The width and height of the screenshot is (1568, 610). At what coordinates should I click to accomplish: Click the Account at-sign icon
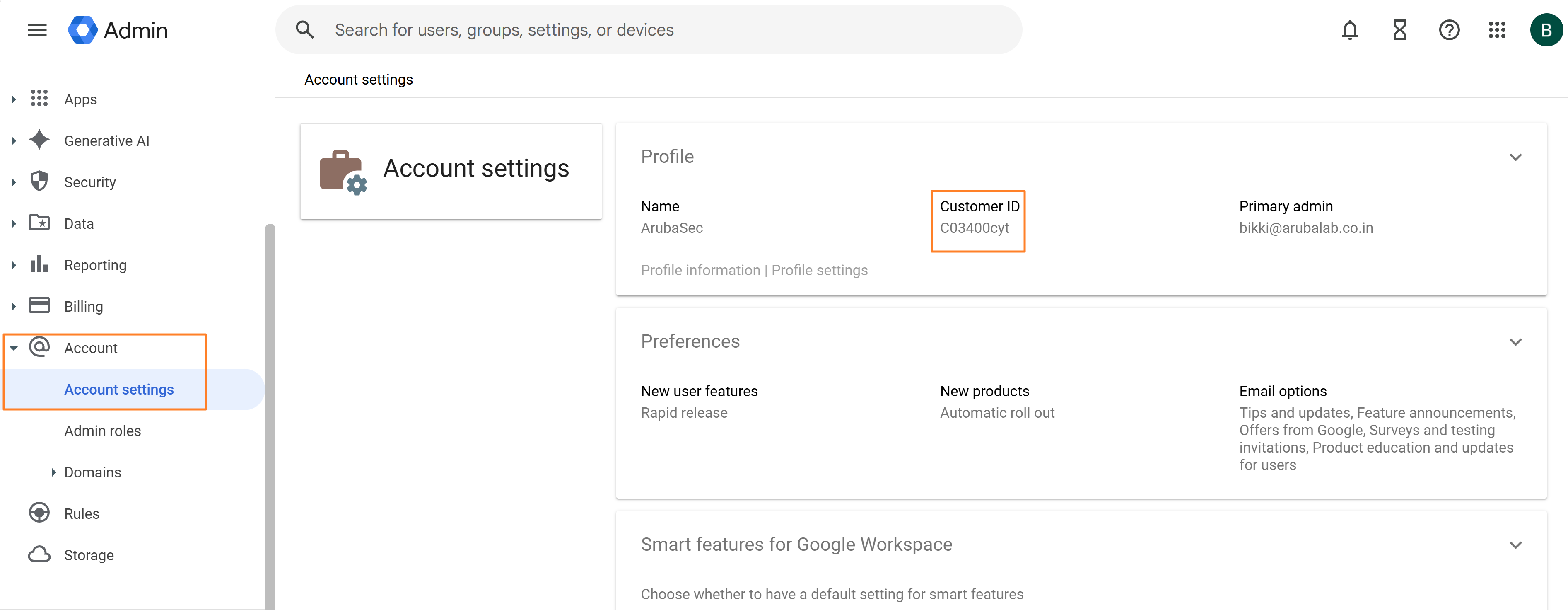coord(40,347)
